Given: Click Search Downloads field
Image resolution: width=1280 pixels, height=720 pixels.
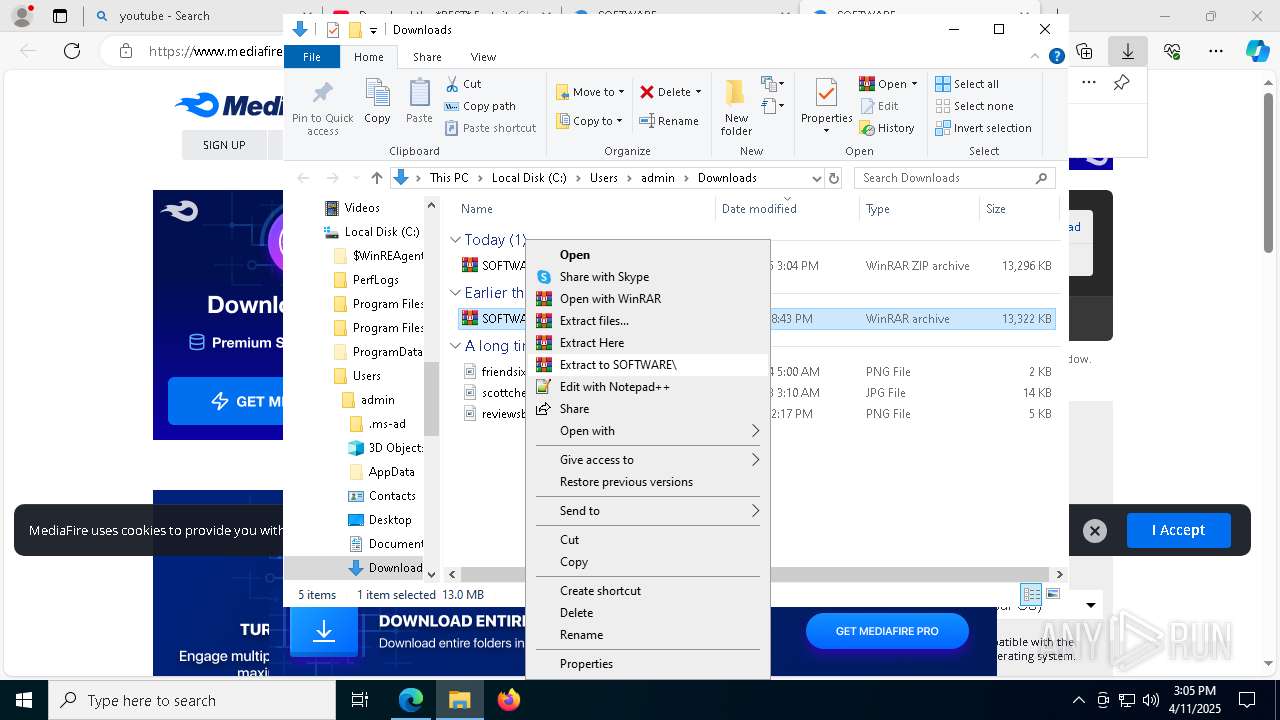Looking at the screenshot, I should click(955, 178).
